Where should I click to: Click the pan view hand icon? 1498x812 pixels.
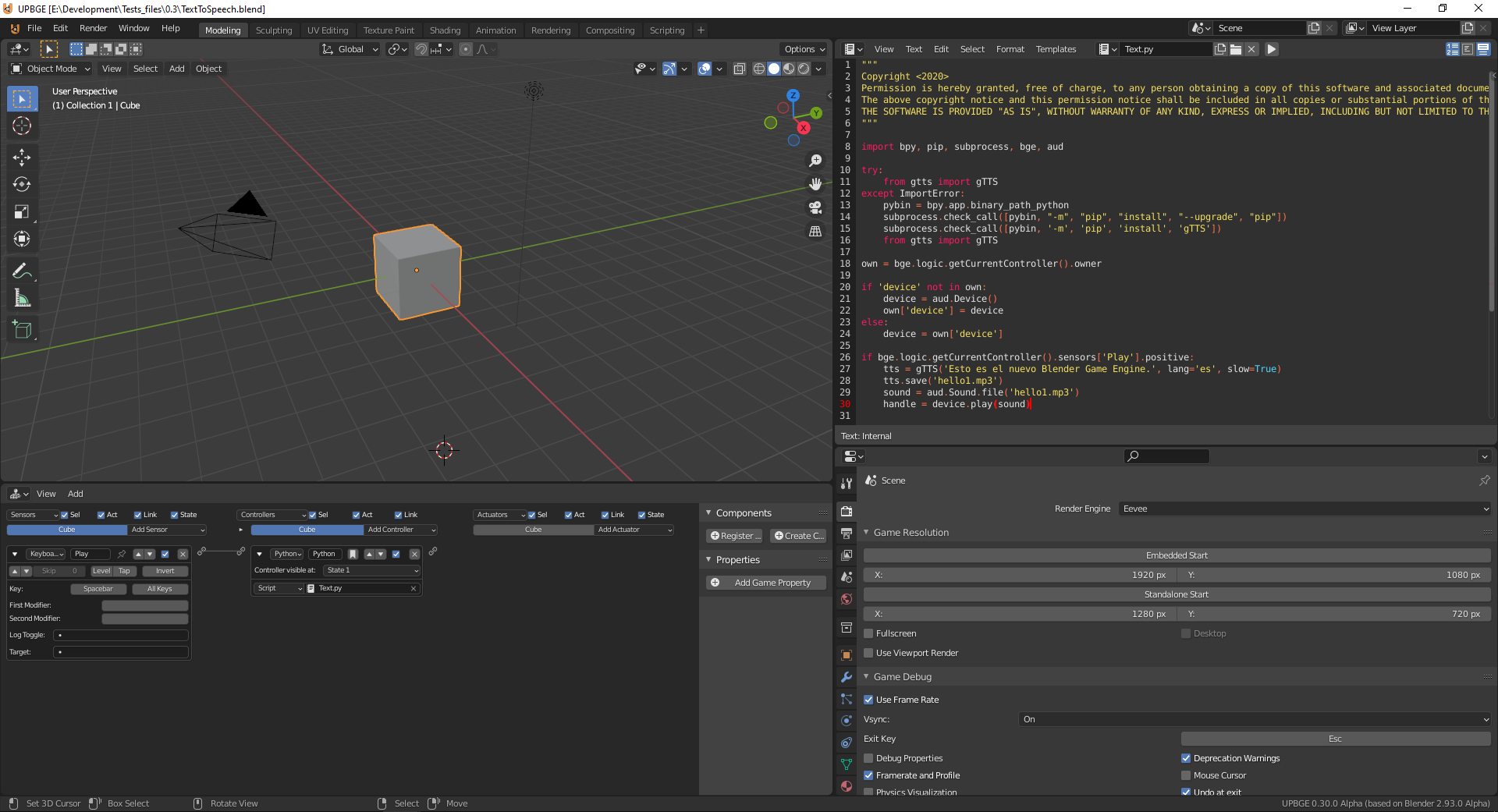click(x=815, y=184)
